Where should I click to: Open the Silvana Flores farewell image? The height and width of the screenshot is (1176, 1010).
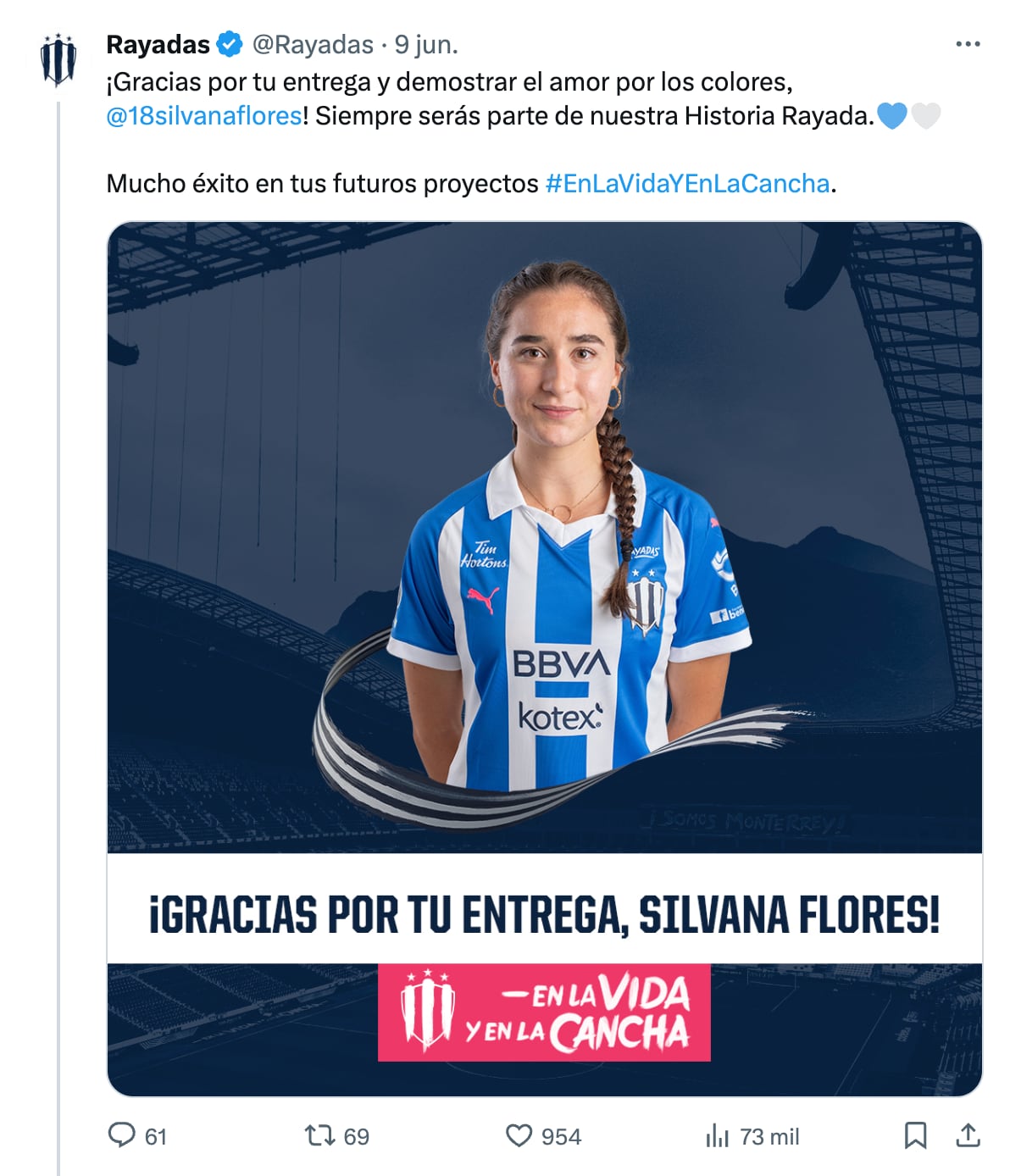(544, 658)
